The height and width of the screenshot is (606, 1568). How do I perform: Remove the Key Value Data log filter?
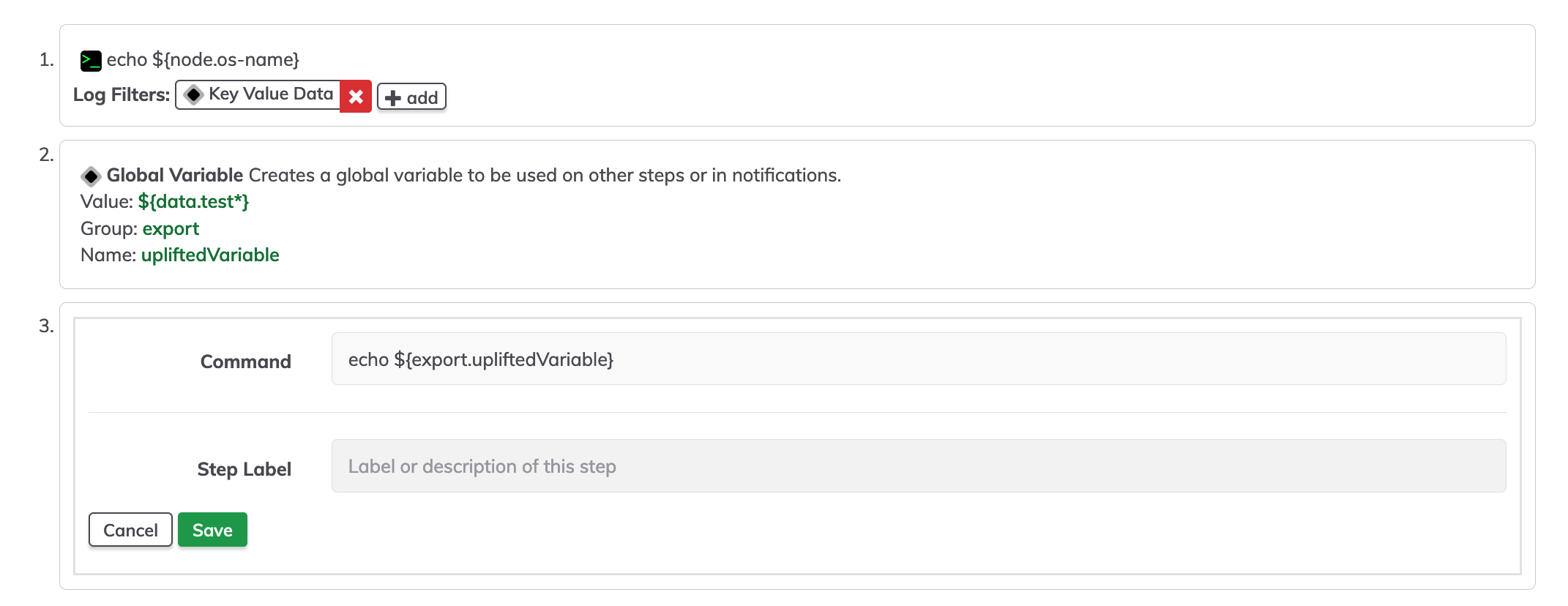[x=356, y=96]
